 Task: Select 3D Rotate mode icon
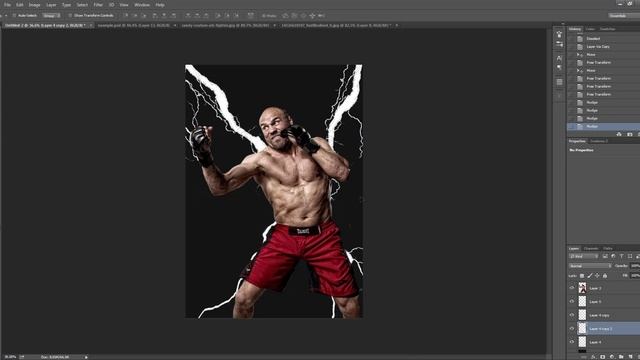click(x=285, y=16)
